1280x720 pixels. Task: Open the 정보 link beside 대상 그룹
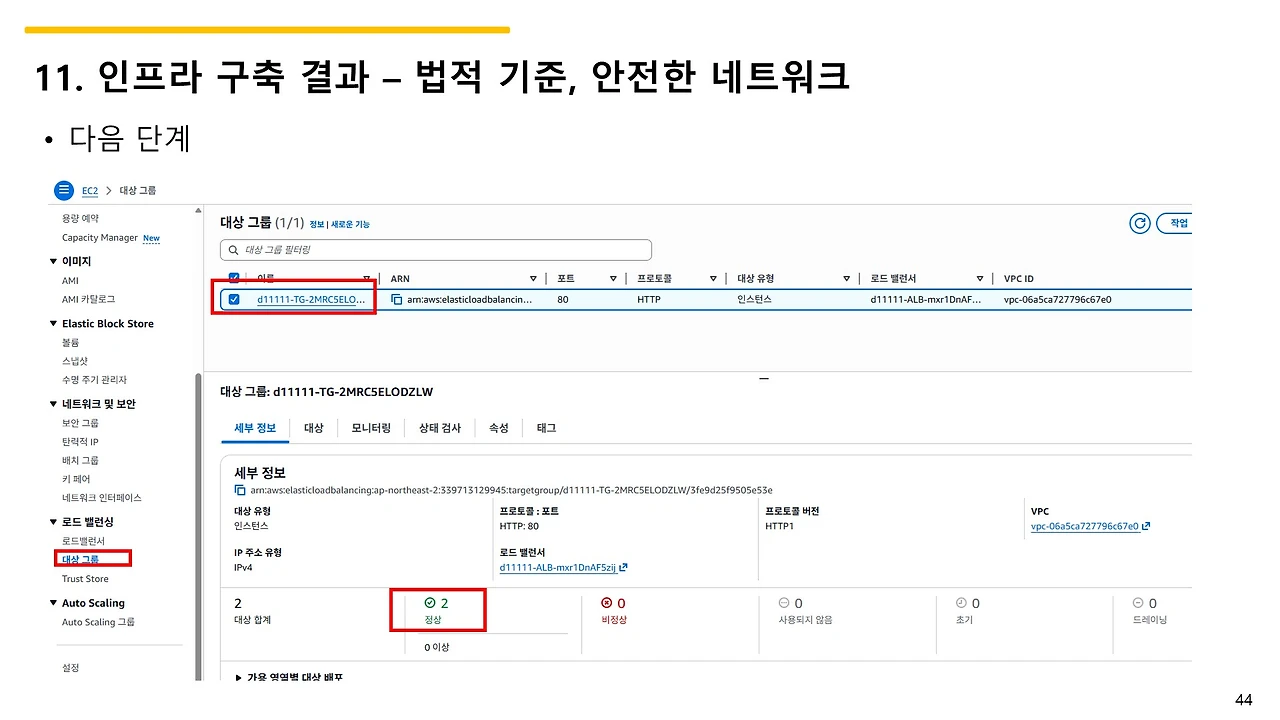pos(316,225)
